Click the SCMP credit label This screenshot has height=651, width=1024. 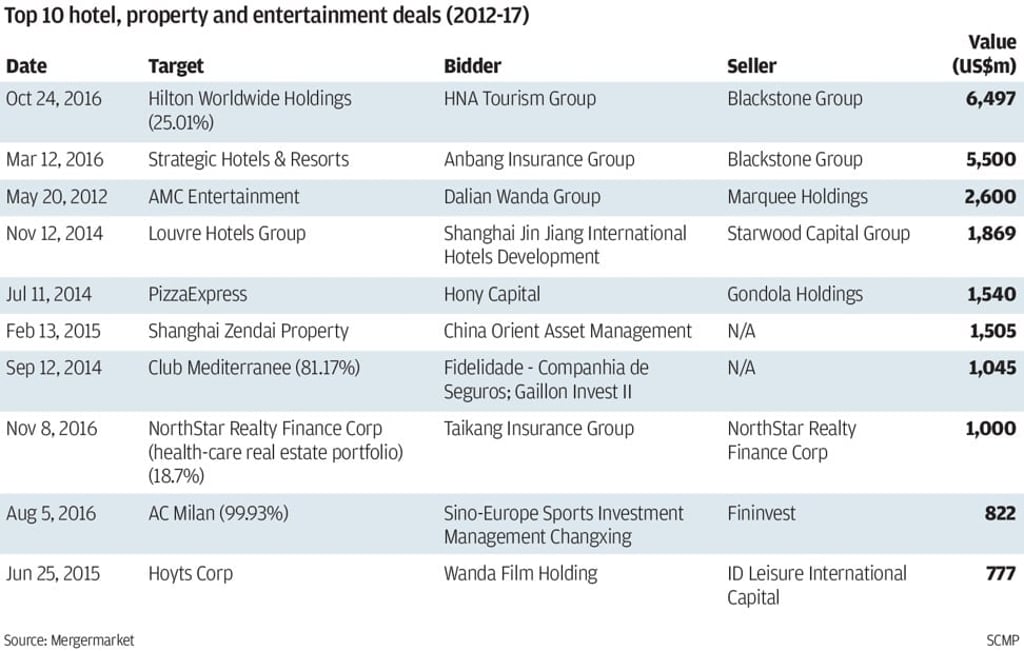(x=1002, y=639)
